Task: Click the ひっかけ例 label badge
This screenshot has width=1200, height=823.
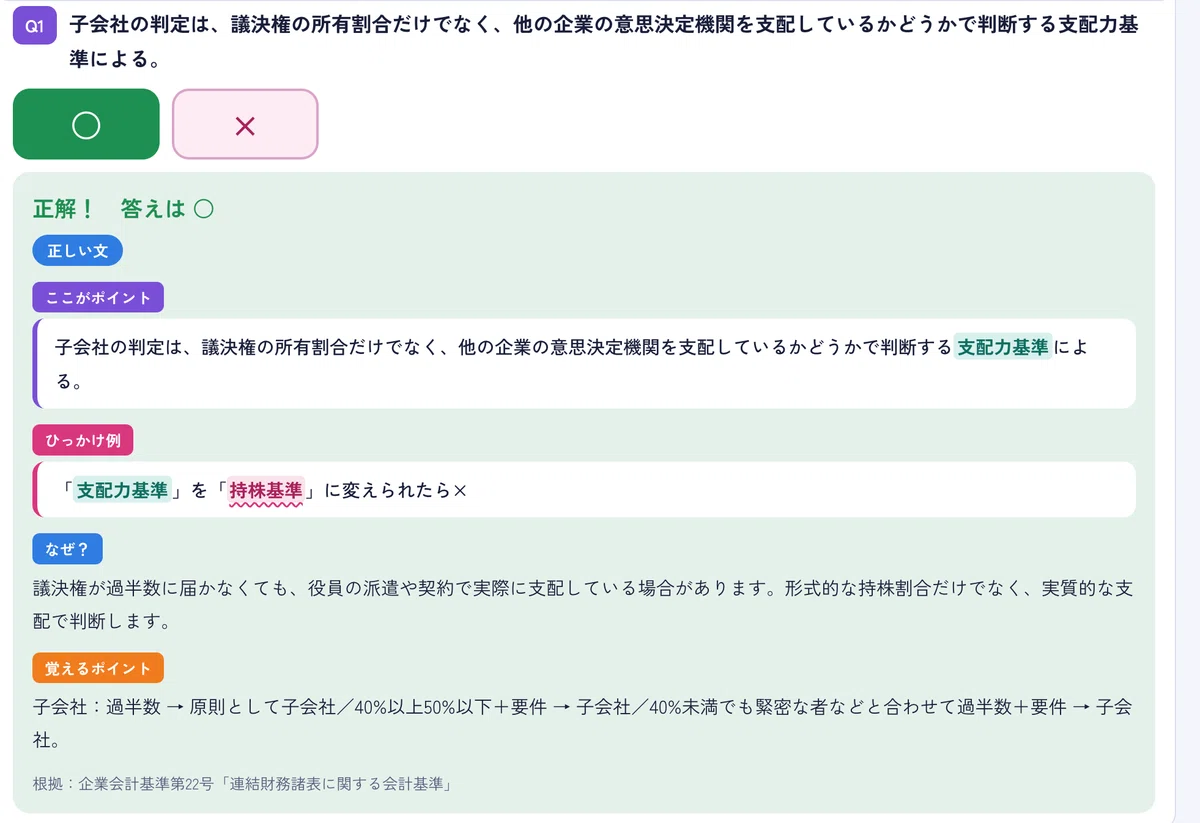Action: (83, 440)
